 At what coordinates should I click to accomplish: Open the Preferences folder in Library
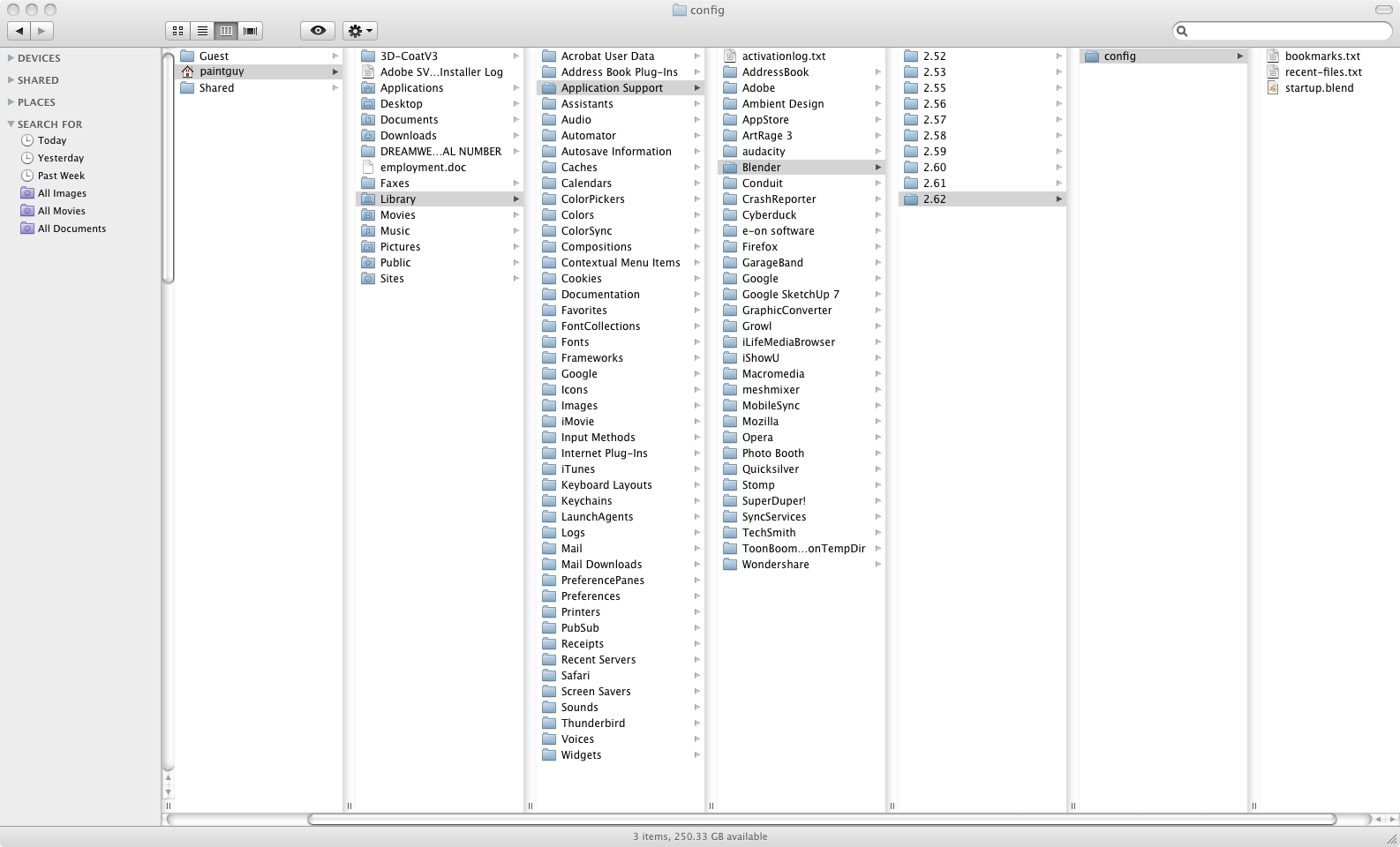[x=591, y=596]
